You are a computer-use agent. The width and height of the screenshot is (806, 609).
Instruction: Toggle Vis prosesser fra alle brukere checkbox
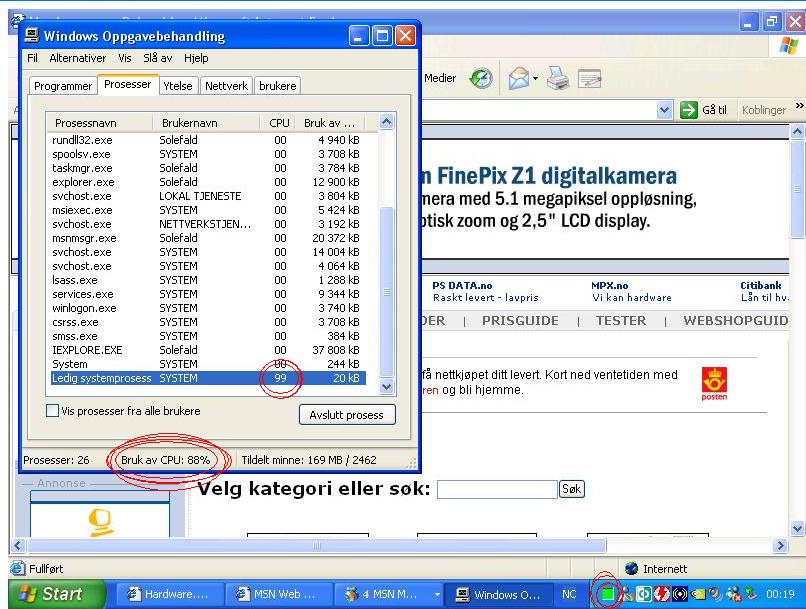point(52,411)
